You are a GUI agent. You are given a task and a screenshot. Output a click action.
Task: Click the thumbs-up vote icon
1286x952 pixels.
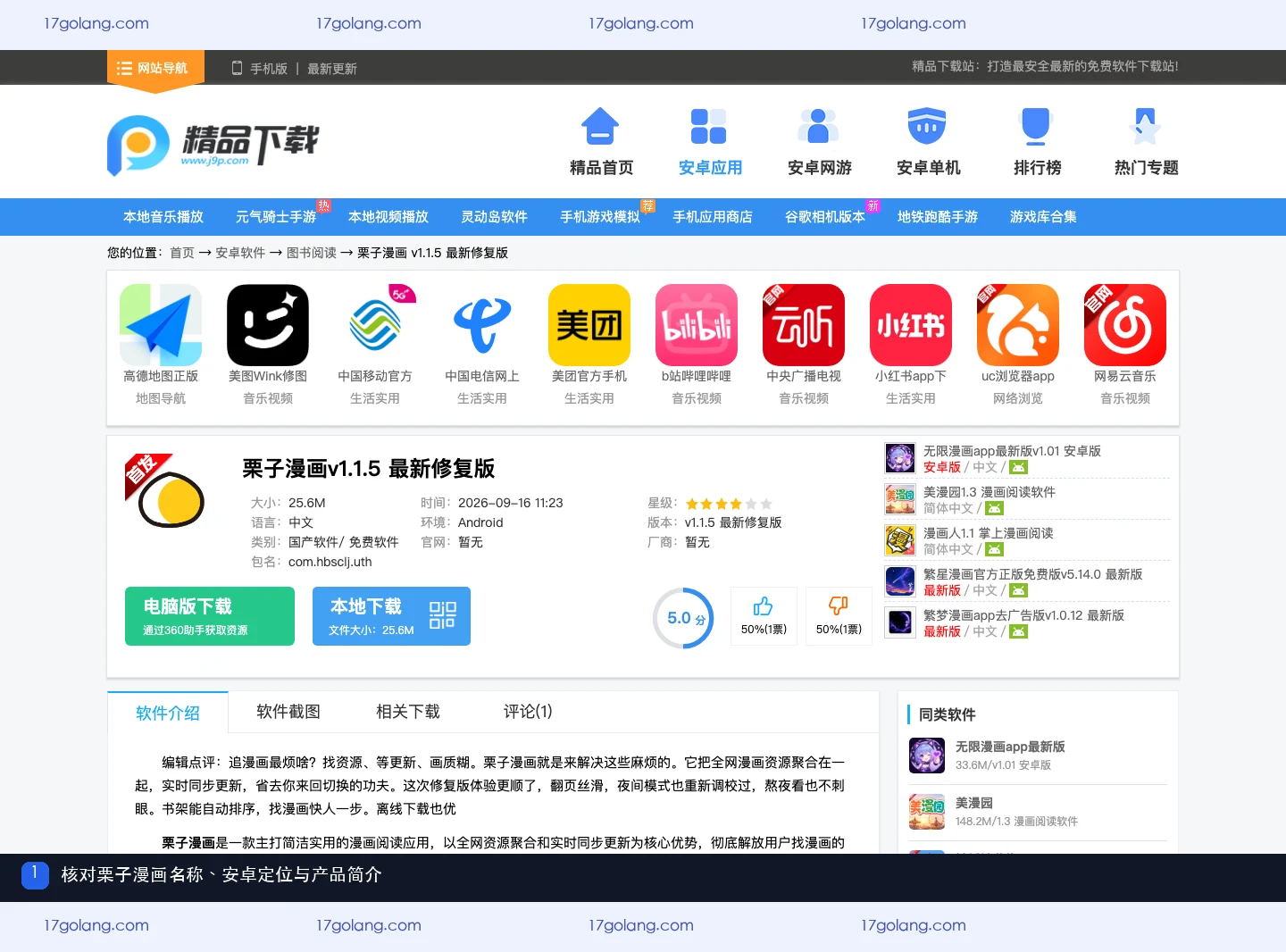(x=764, y=607)
